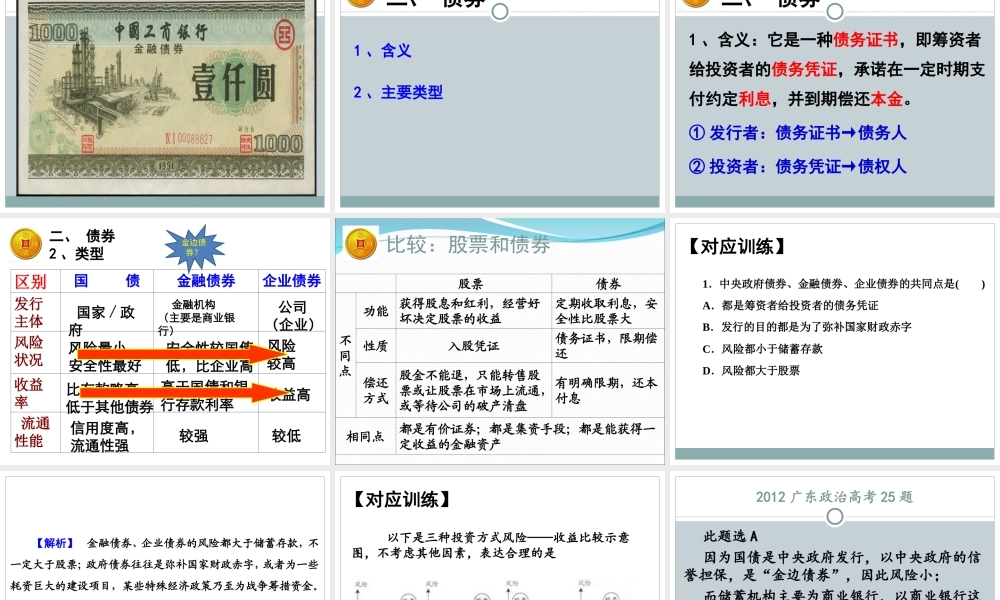The height and width of the screenshot is (600, 1000).
Task: Select answer D. 风险都大于股票
Action: 751,370
